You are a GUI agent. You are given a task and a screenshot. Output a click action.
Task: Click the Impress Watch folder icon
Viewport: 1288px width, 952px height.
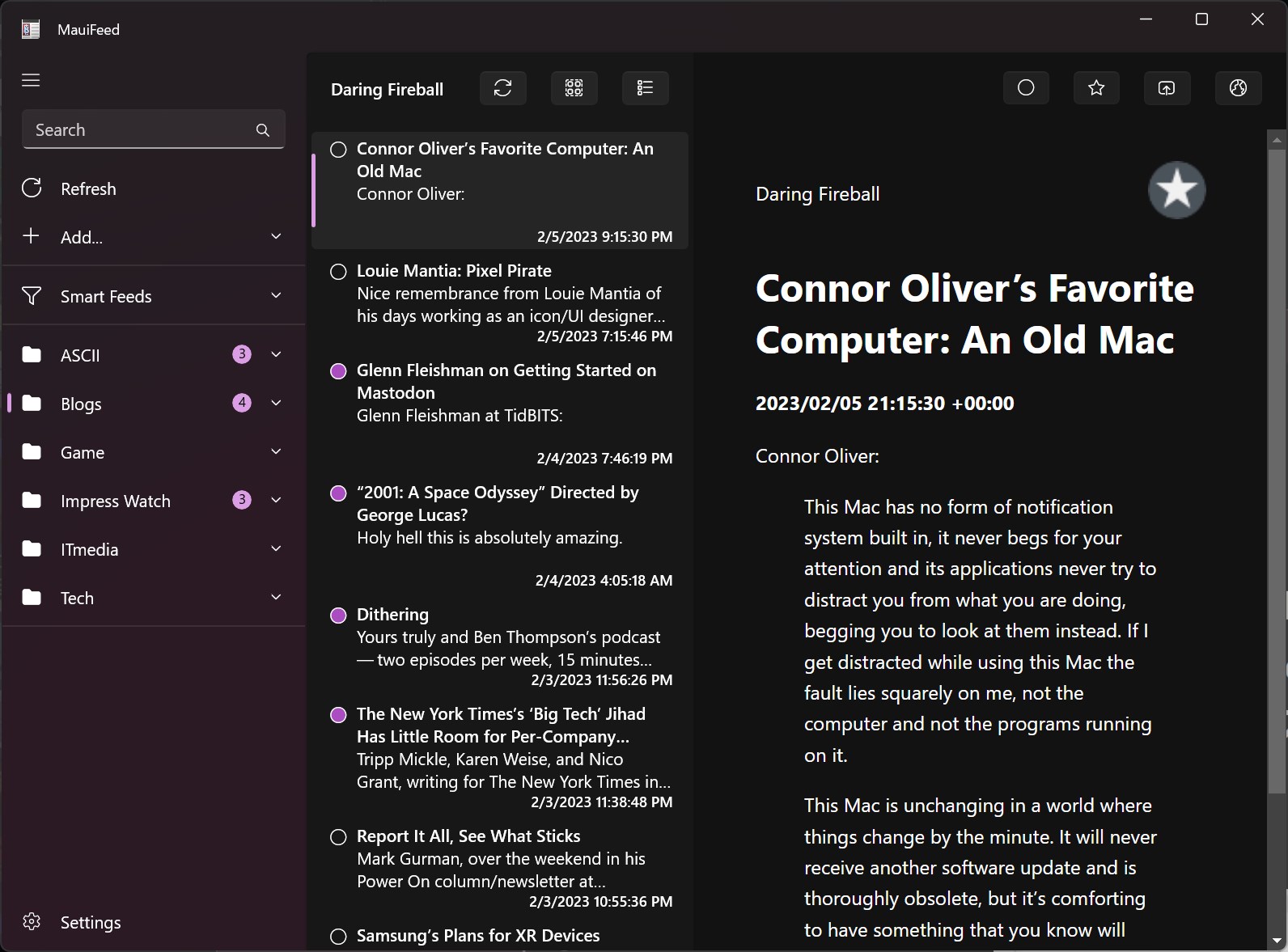pyautogui.click(x=32, y=501)
